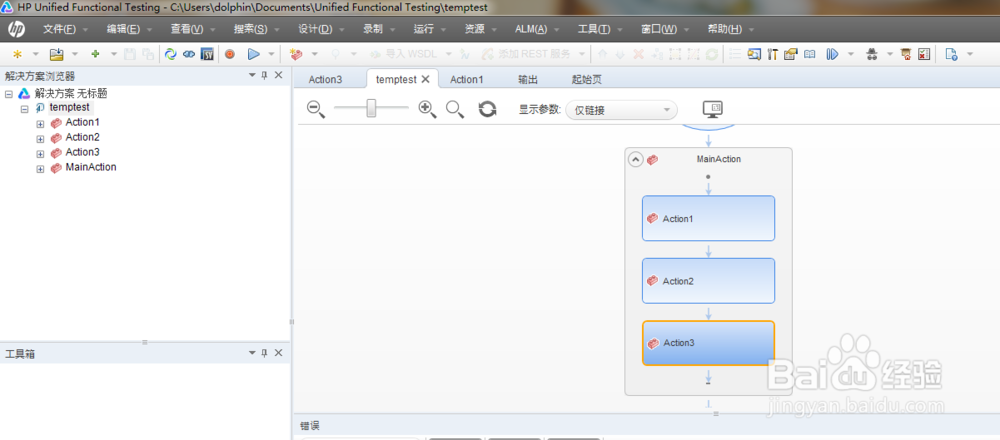This screenshot has height=440, width=1000.
Task: Click the yellow properties sheet icon
Action: click(791, 54)
